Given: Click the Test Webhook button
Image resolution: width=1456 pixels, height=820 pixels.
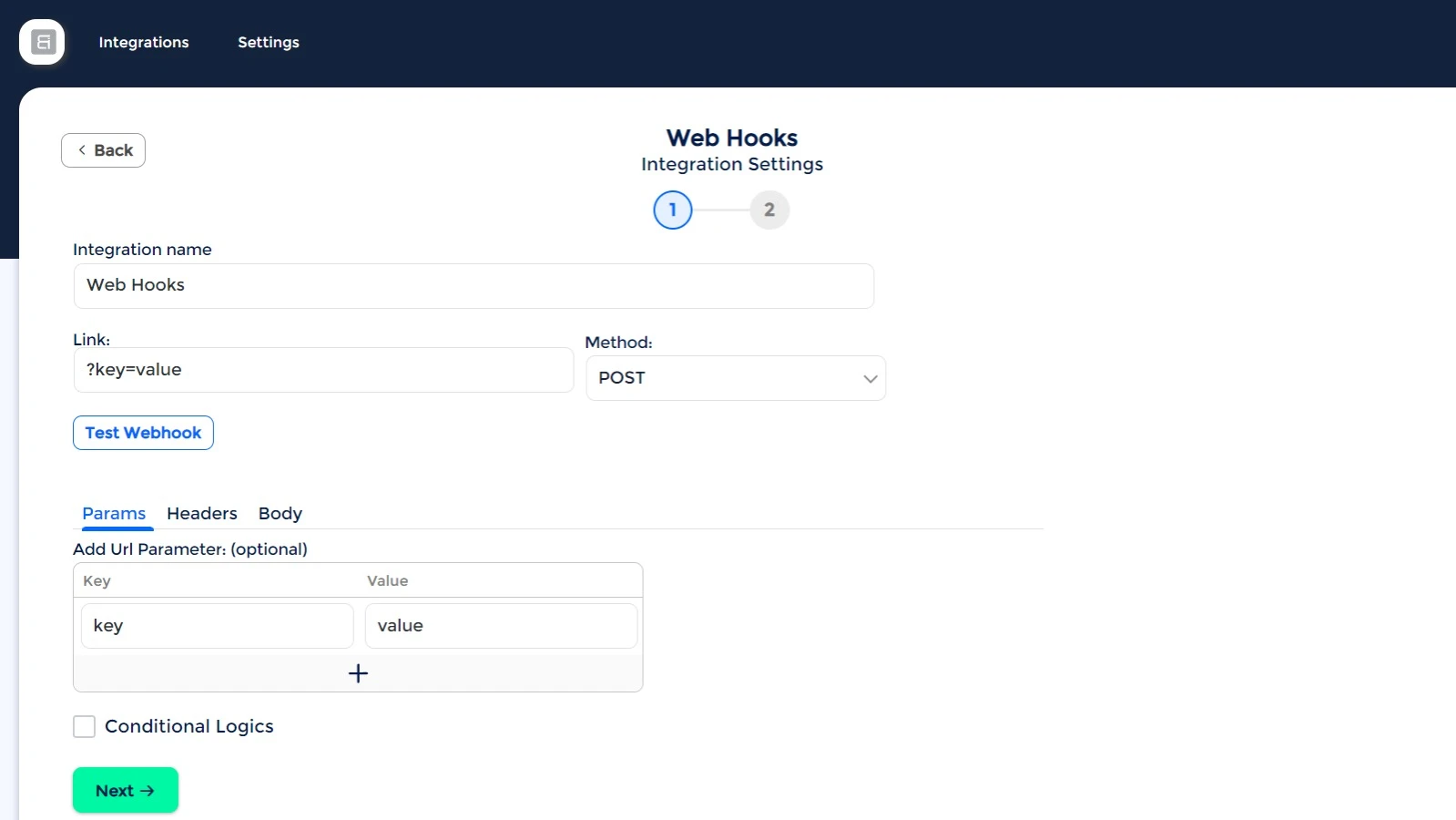Looking at the screenshot, I should click(x=143, y=433).
